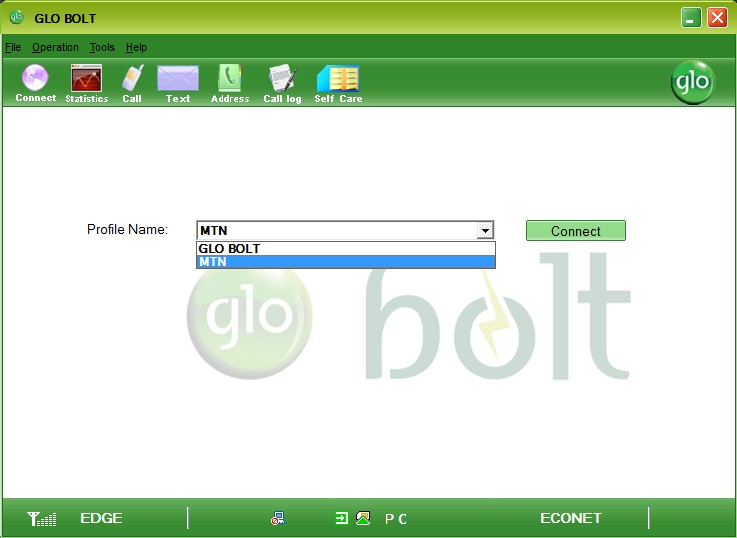Click the Profile Name label
737x538 pixels.
pyautogui.click(x=127, y=229)
